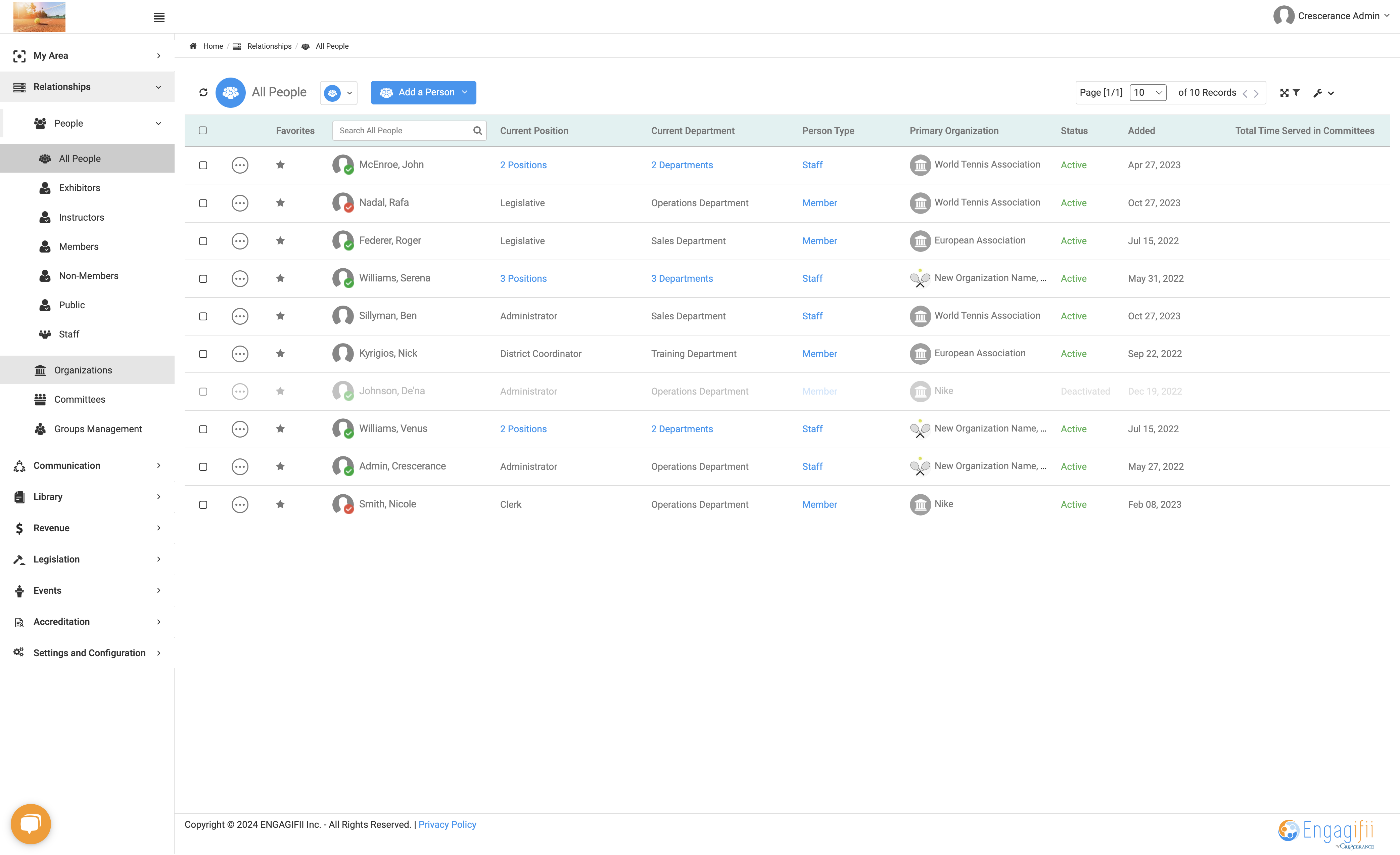This screenshot has height=855, width=1400.
Task: Click the wrench tools icon
Action: coord(1318,93)
